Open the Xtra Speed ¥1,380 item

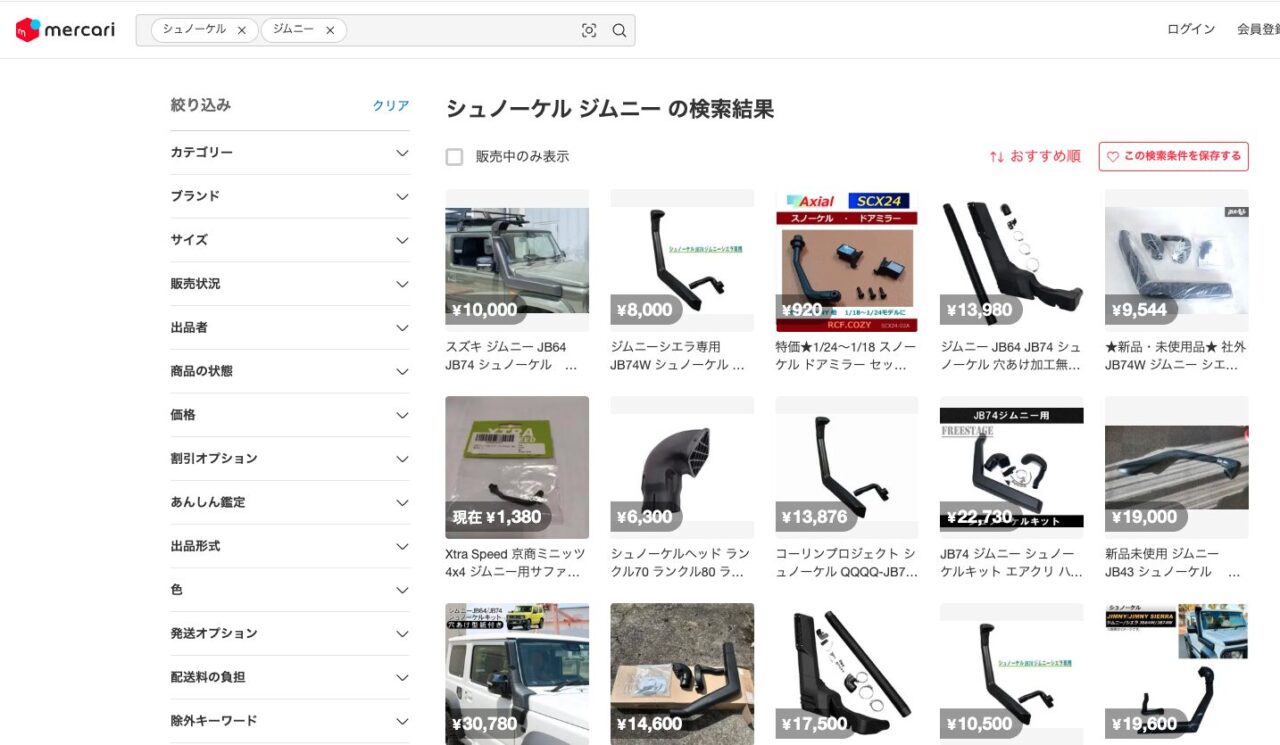coord(517,467)
